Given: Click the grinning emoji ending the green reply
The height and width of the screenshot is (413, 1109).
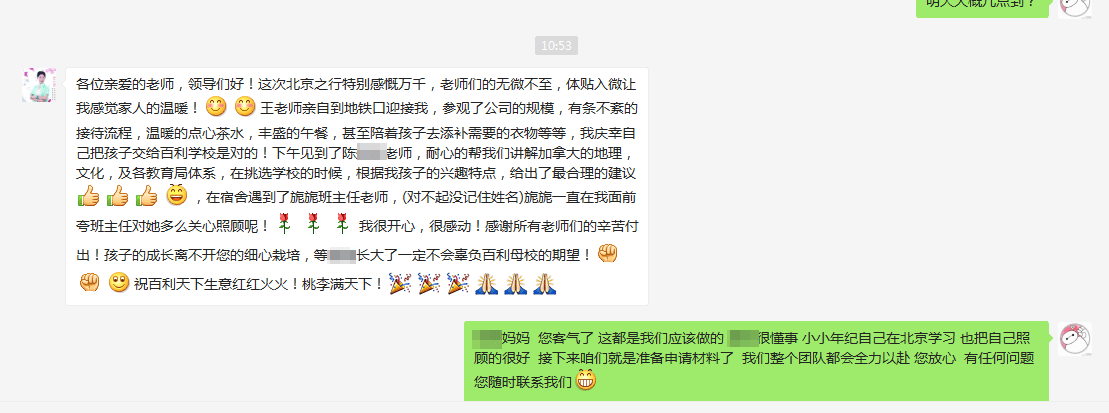Looking at the screenshot, I should click(586, 381).
